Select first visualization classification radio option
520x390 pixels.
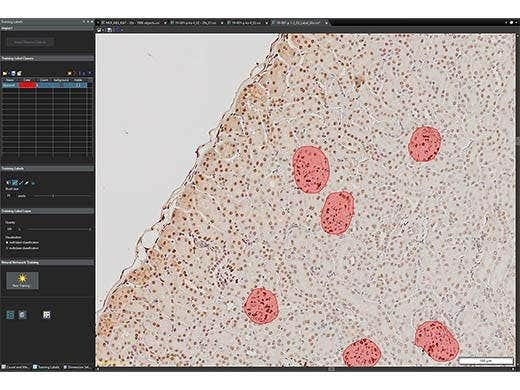click(7, 242)
